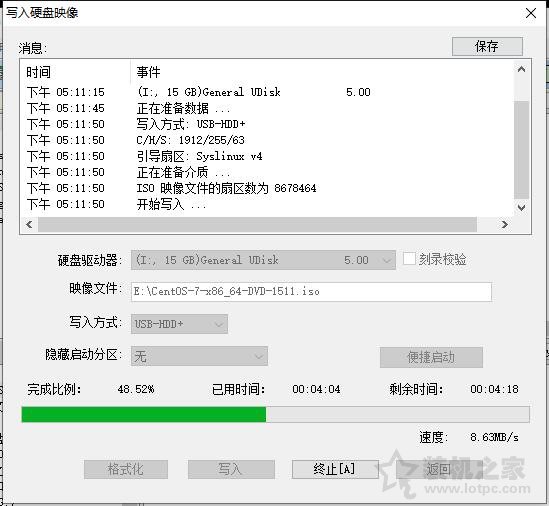549x506 pixels.
Task: Toggle the 刻录校验 checkbox
Action: click(409, 259)
